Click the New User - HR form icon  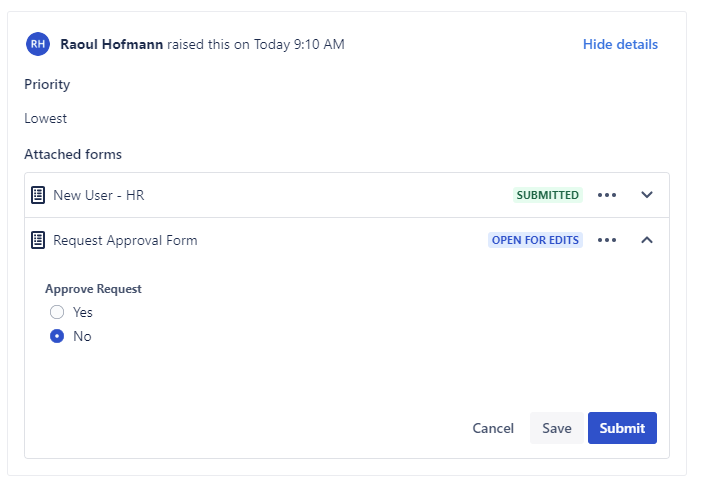(38, 195)
